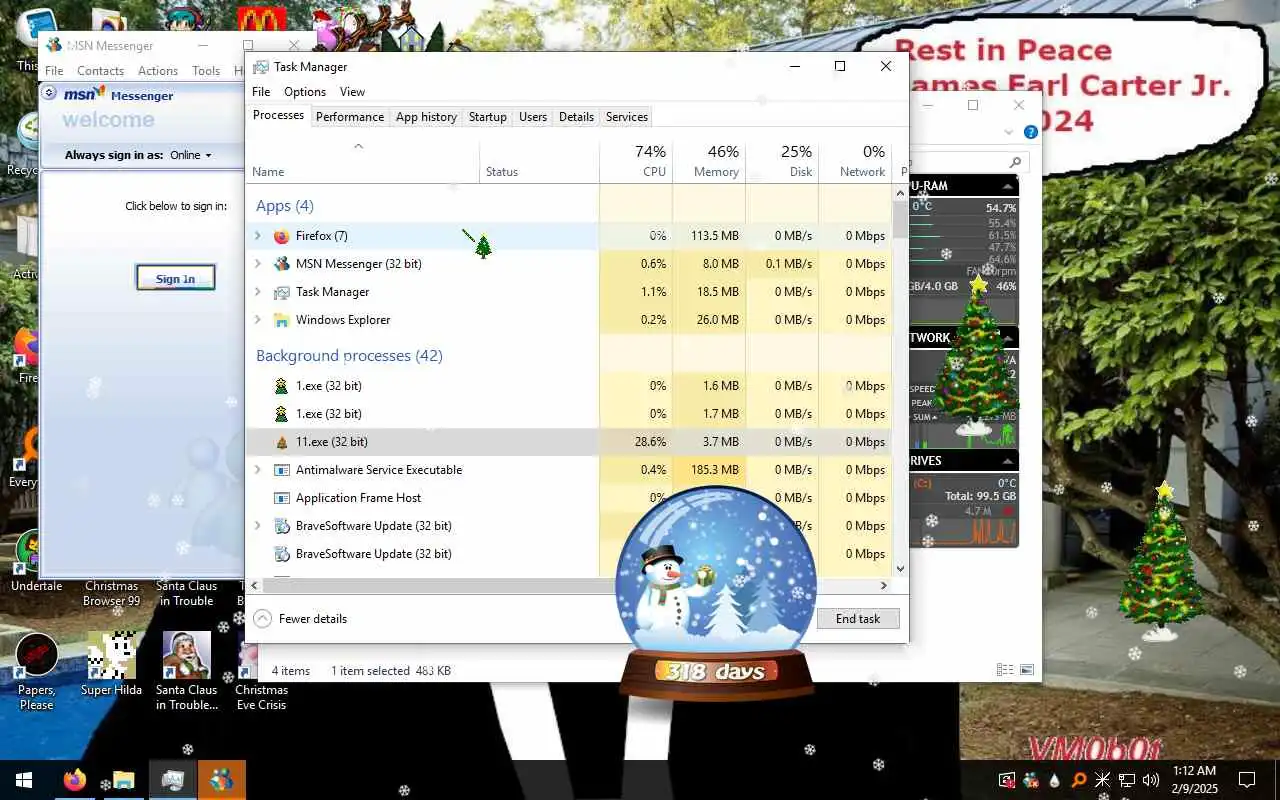Click the Firefox icon in the process list
1280x800 pixels.
[281, 236]
